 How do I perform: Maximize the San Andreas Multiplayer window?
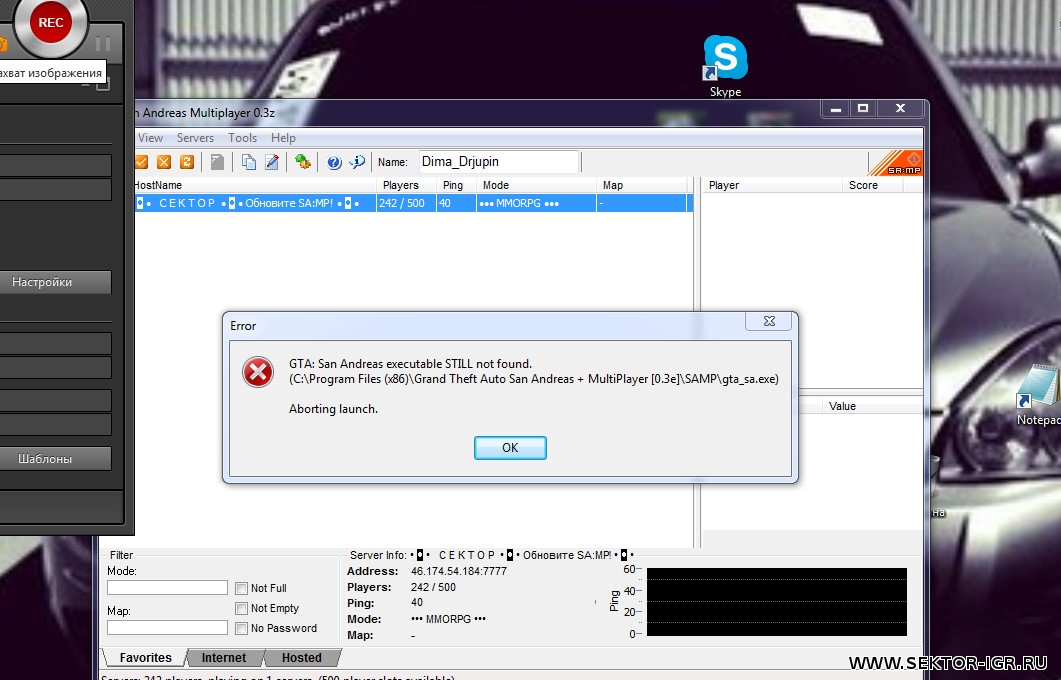[x=863, y=108]
